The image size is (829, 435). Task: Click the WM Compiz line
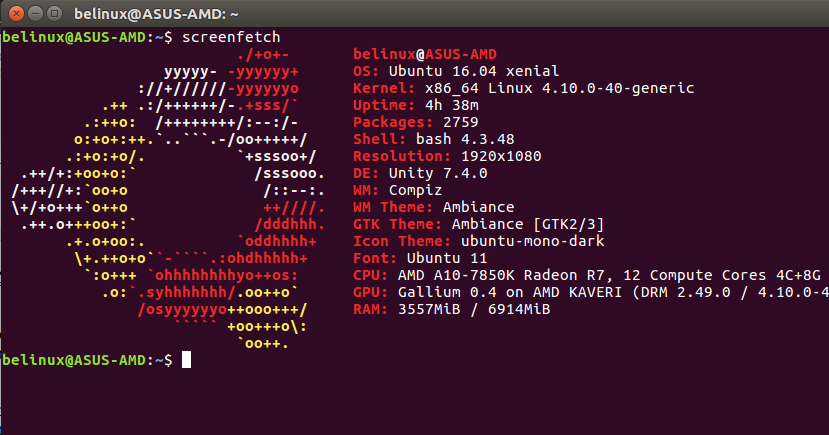tap(397, 190)
